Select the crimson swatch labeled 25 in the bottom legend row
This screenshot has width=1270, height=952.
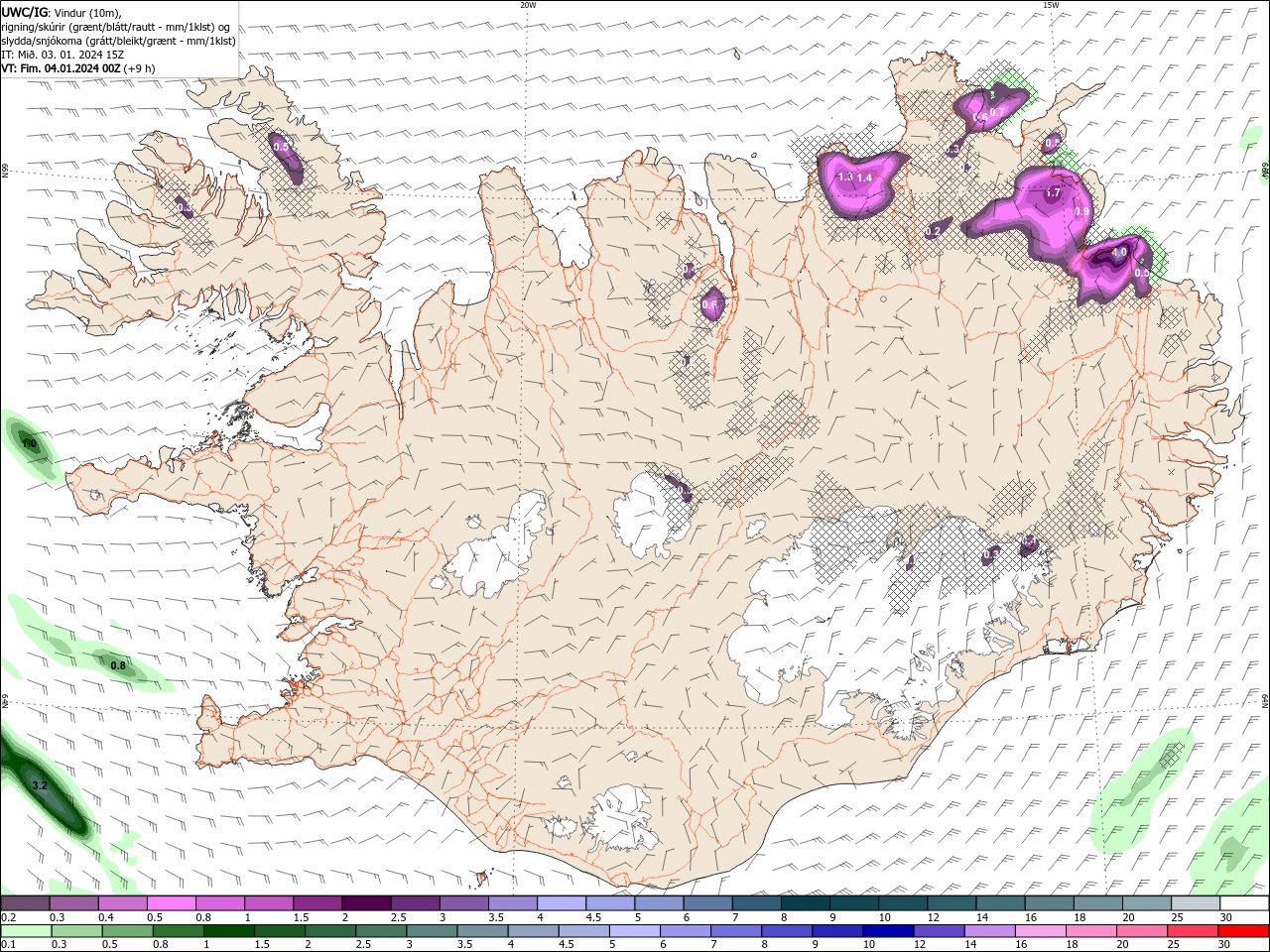(x=1193, y=930)
